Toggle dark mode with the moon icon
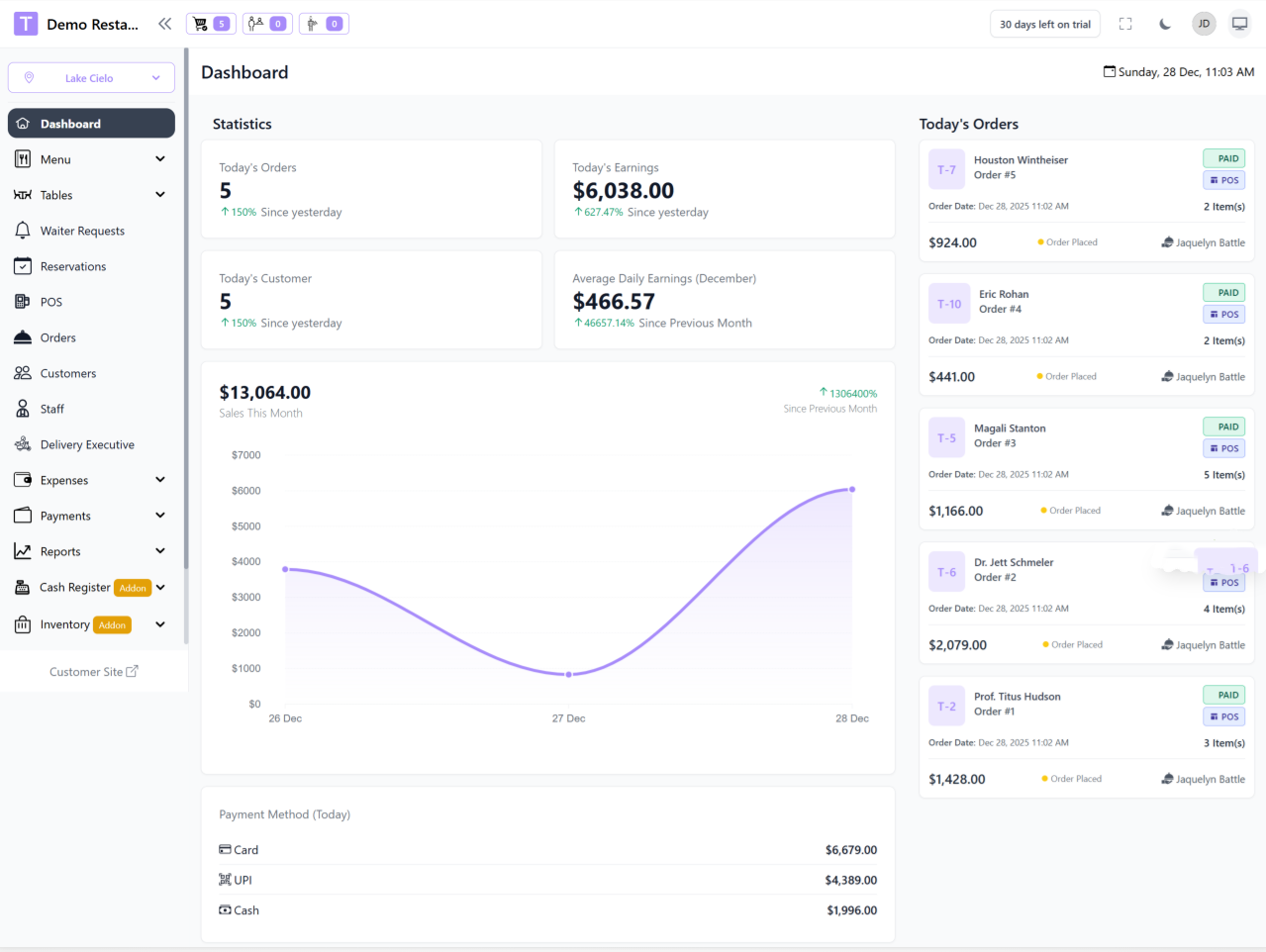 point(1165,24)
